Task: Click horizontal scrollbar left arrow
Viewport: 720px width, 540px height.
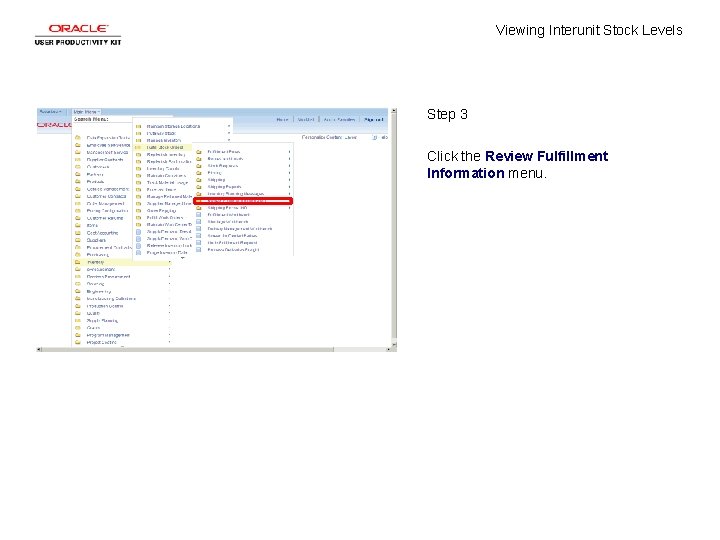Action: [x=39, y=349]
